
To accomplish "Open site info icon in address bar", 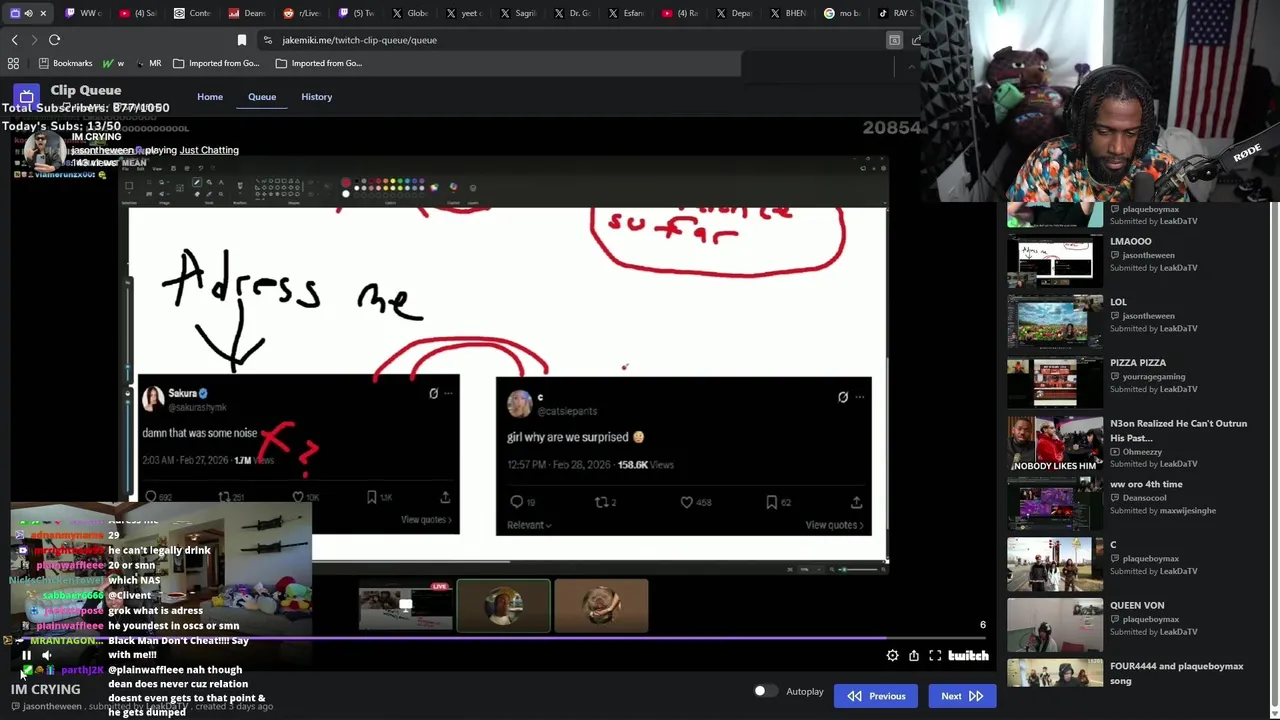I will (267, 40).
